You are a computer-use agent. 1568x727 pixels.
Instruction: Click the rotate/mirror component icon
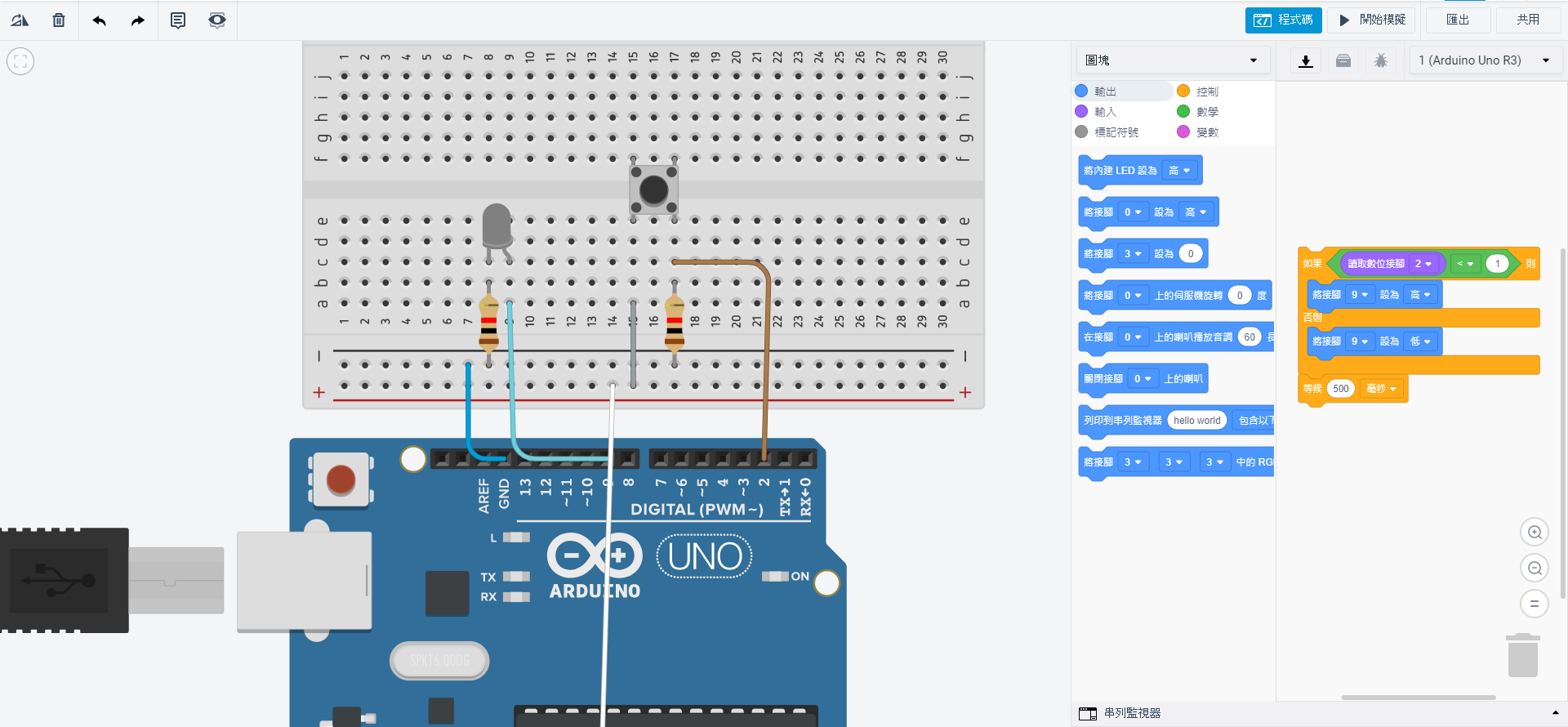[x=20, y=20]
